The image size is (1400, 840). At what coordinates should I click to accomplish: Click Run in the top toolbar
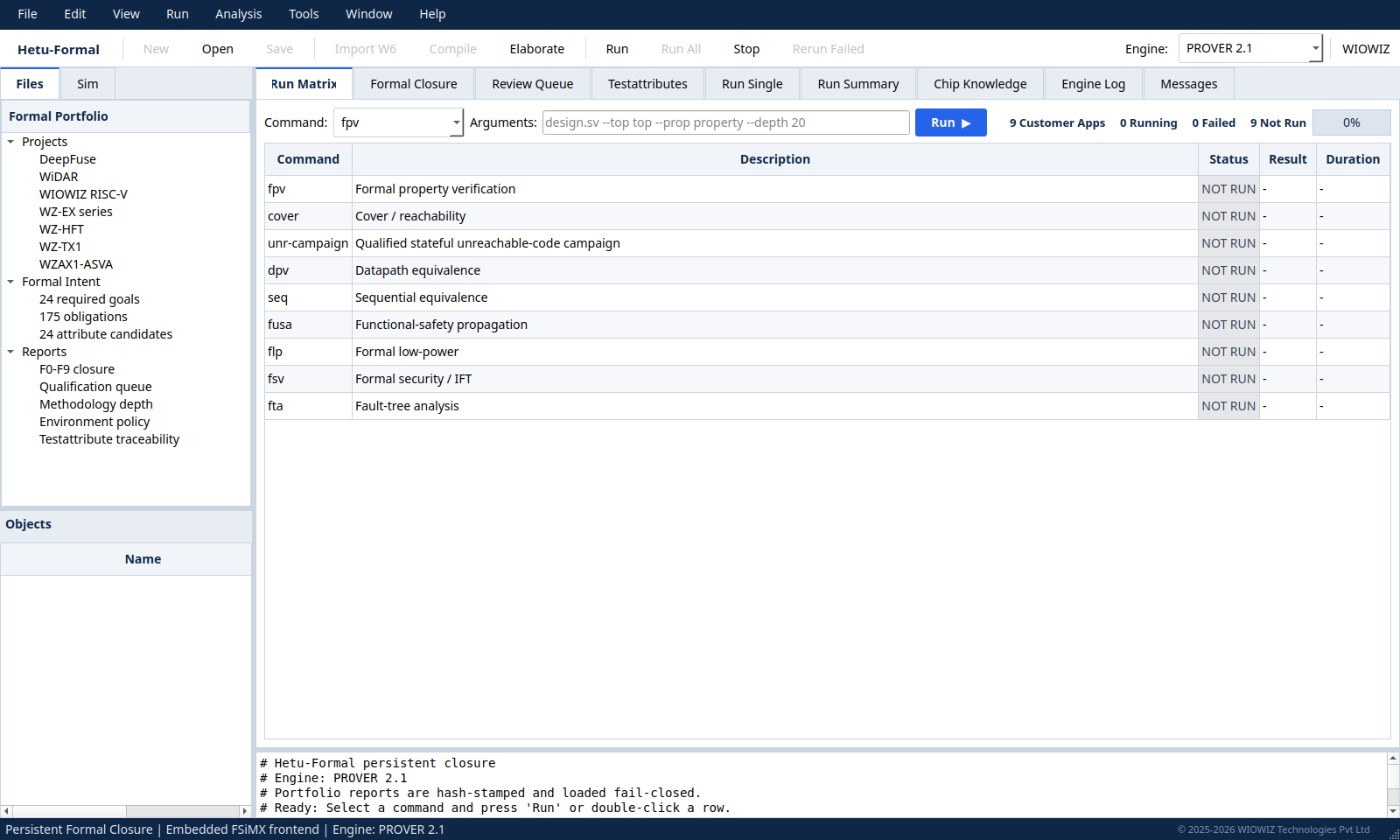[x=617, y=49]
